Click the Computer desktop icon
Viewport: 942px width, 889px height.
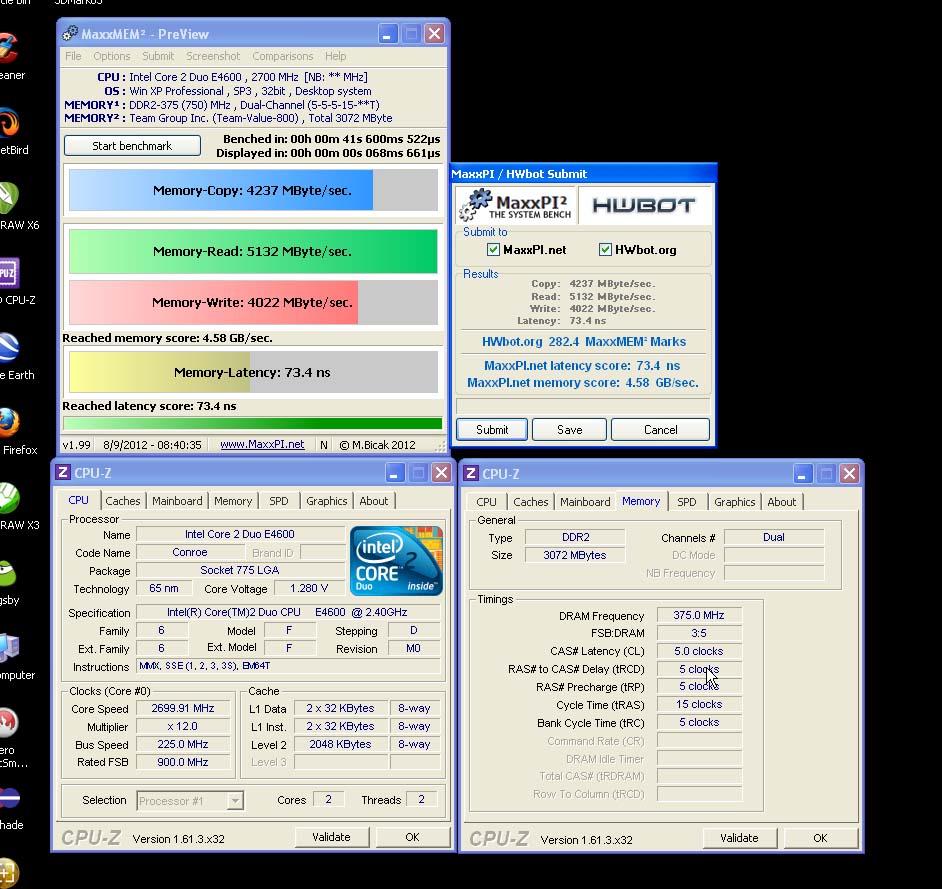(8, 648)
